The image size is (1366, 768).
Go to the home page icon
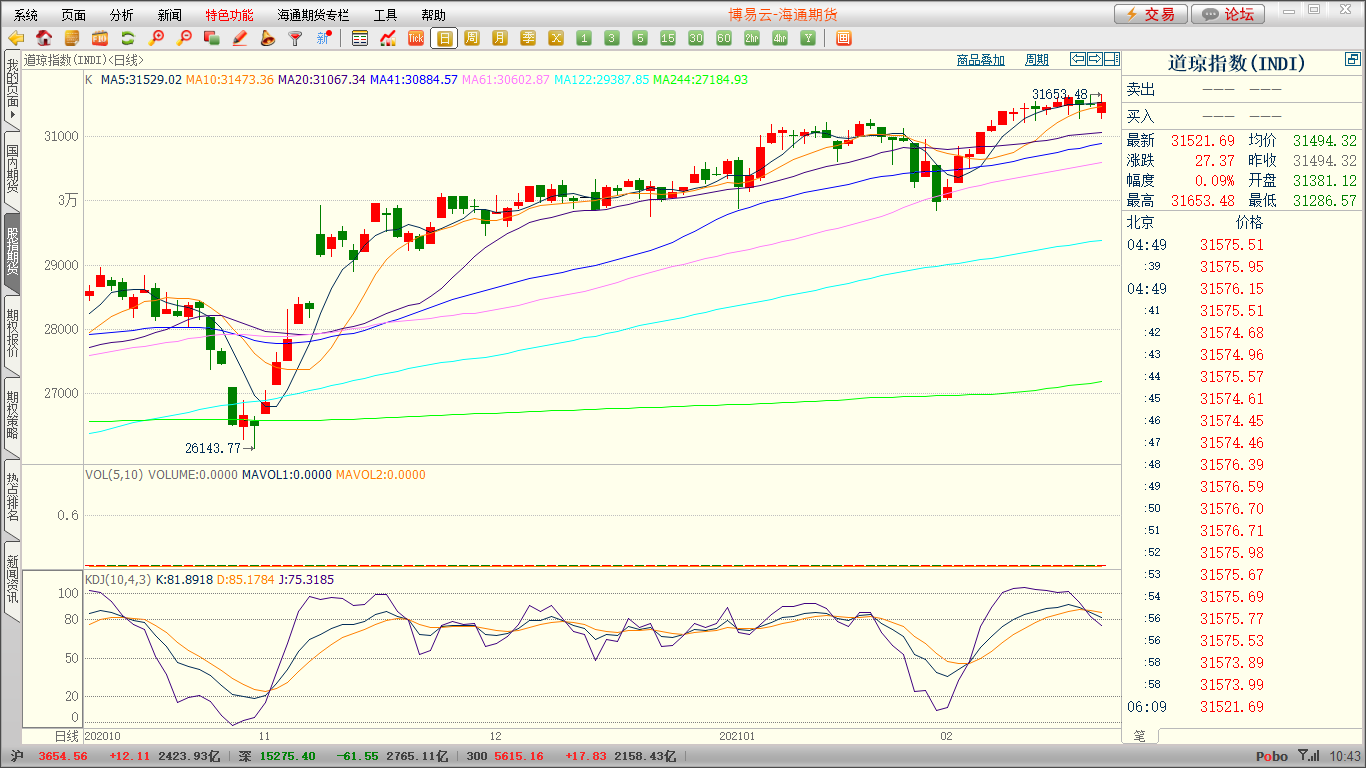click(44, 38)
